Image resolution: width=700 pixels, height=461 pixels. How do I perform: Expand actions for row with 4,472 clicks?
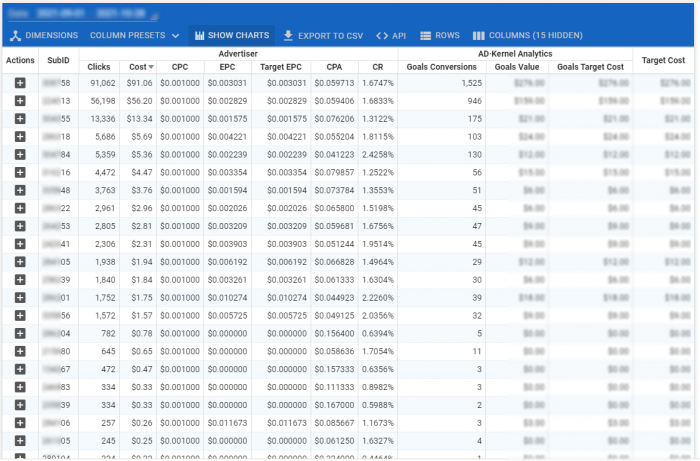pos(20,172)
